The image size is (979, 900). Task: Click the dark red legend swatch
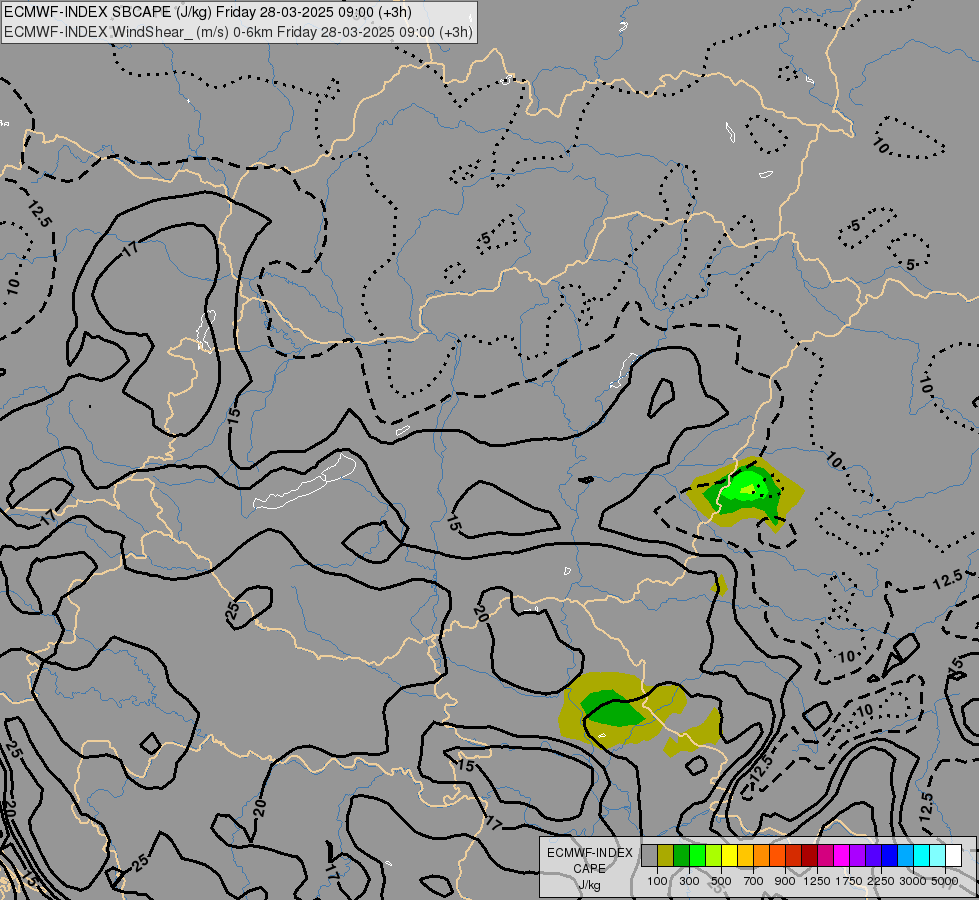coord(809,856)
